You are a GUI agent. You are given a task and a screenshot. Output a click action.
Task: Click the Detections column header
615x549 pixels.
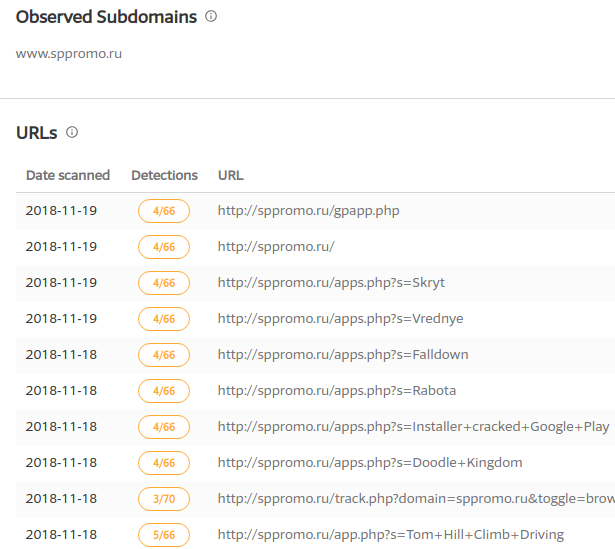(x=164, y=175)
